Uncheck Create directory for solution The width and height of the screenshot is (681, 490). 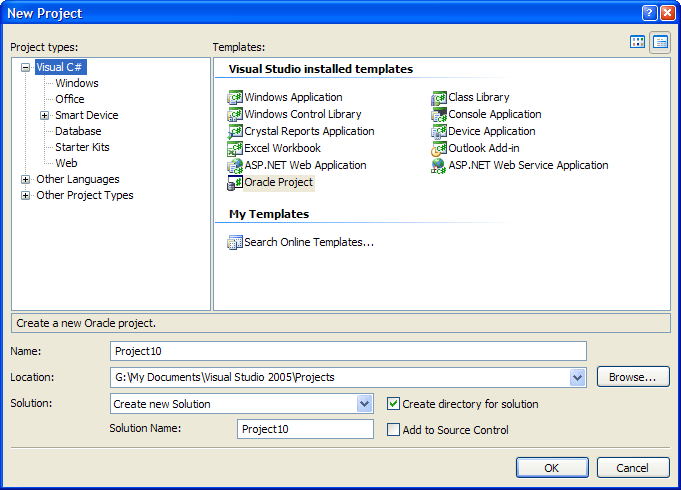point(393,404)
